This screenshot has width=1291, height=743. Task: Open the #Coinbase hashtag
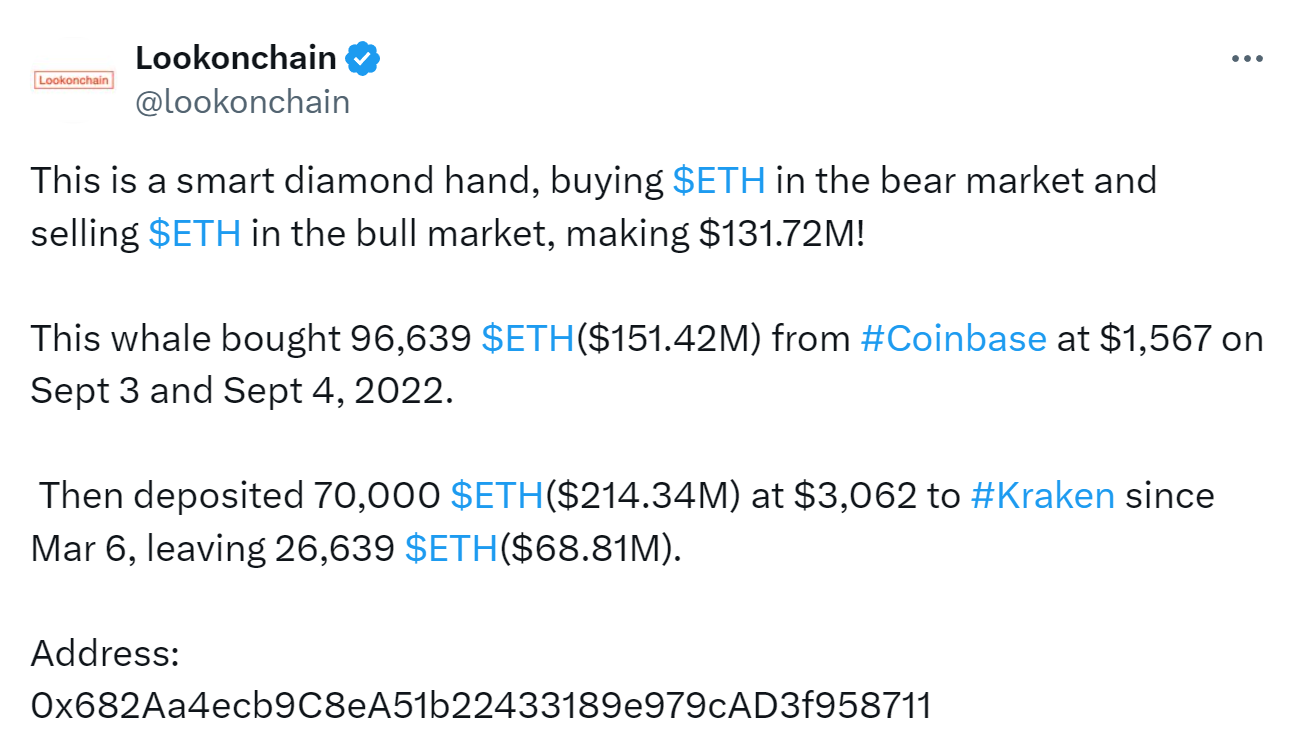pyautogui.click(x=953, y=338)
